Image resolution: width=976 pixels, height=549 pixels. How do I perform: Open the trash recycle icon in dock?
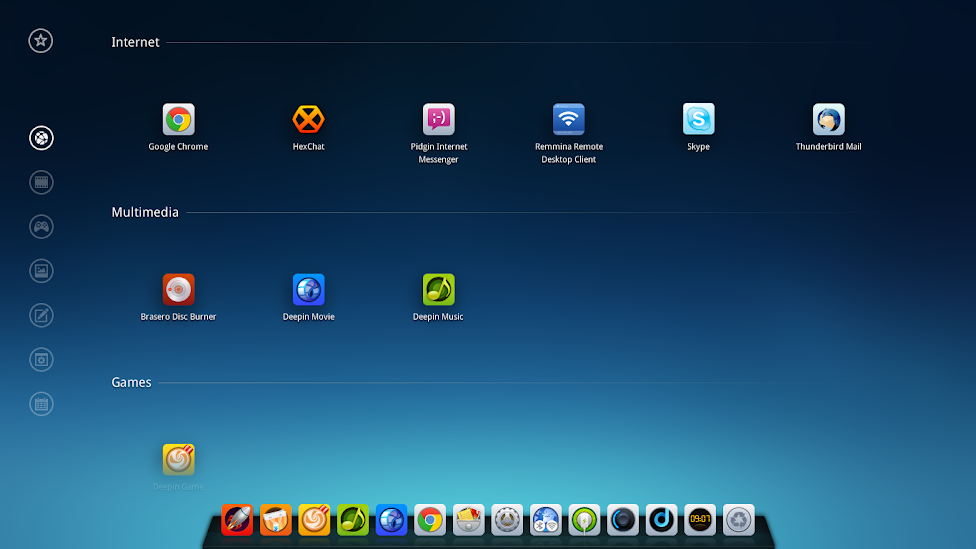(x=739, y=520)
